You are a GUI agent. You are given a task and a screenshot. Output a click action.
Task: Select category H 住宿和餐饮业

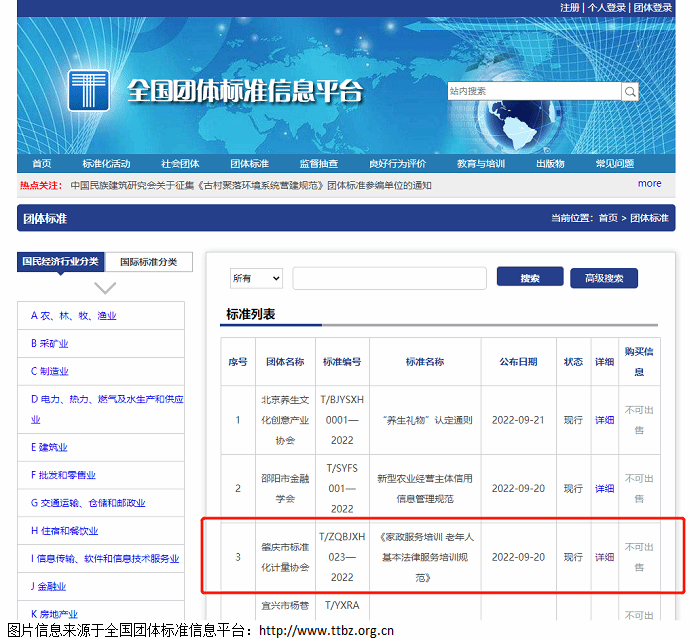pyautogui.click(x=64, y=531)
